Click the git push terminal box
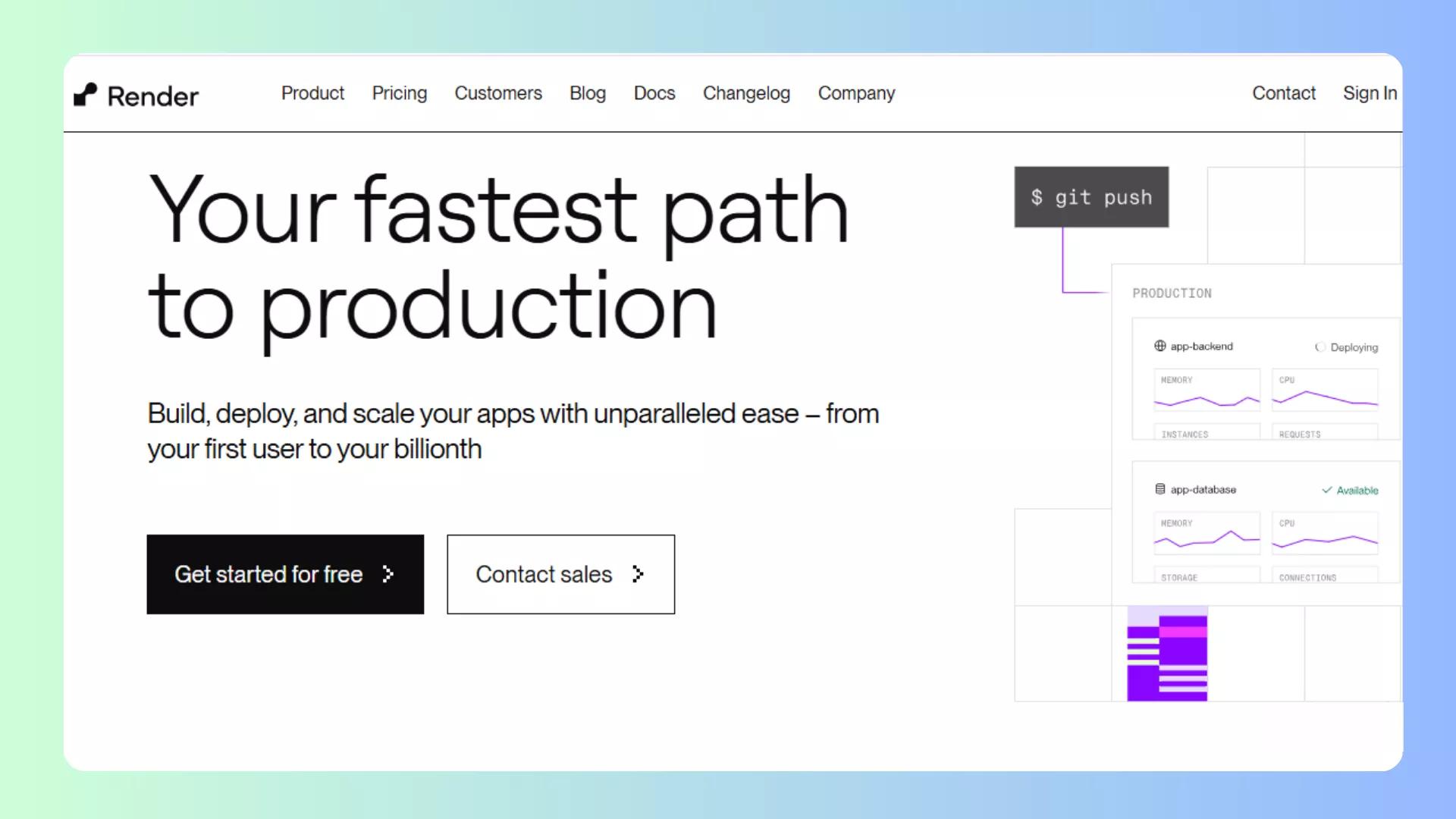Viewport: 1456px width, 819px height. [x=1091, y=197]
